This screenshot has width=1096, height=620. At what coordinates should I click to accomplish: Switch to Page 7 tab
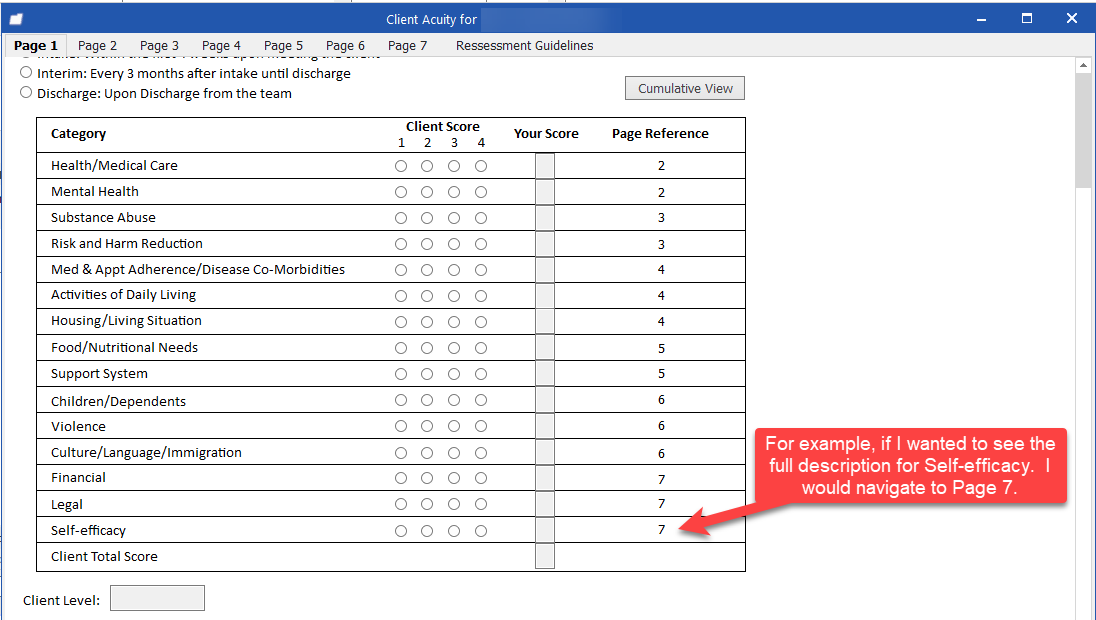407,45
